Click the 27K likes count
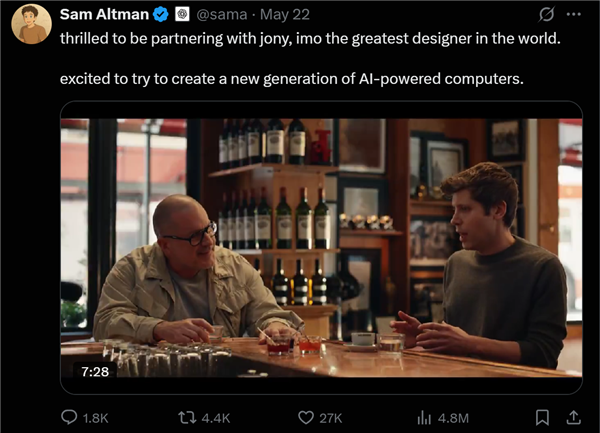This screenshot has width=600, height=433. tap(331, 417)
